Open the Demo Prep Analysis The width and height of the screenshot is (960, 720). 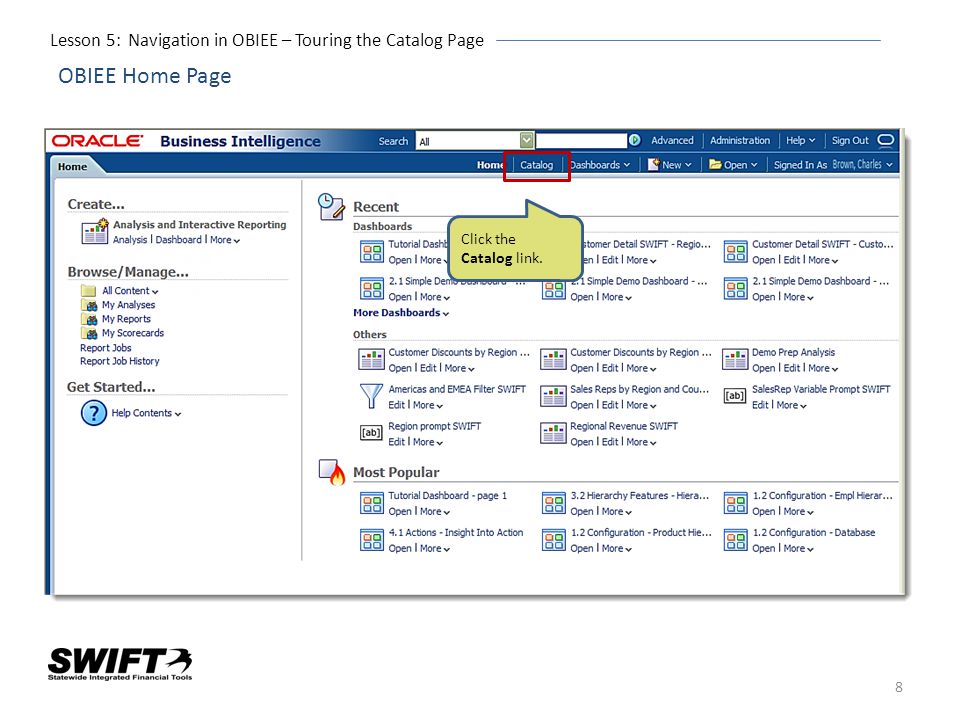tap(763, 369)
